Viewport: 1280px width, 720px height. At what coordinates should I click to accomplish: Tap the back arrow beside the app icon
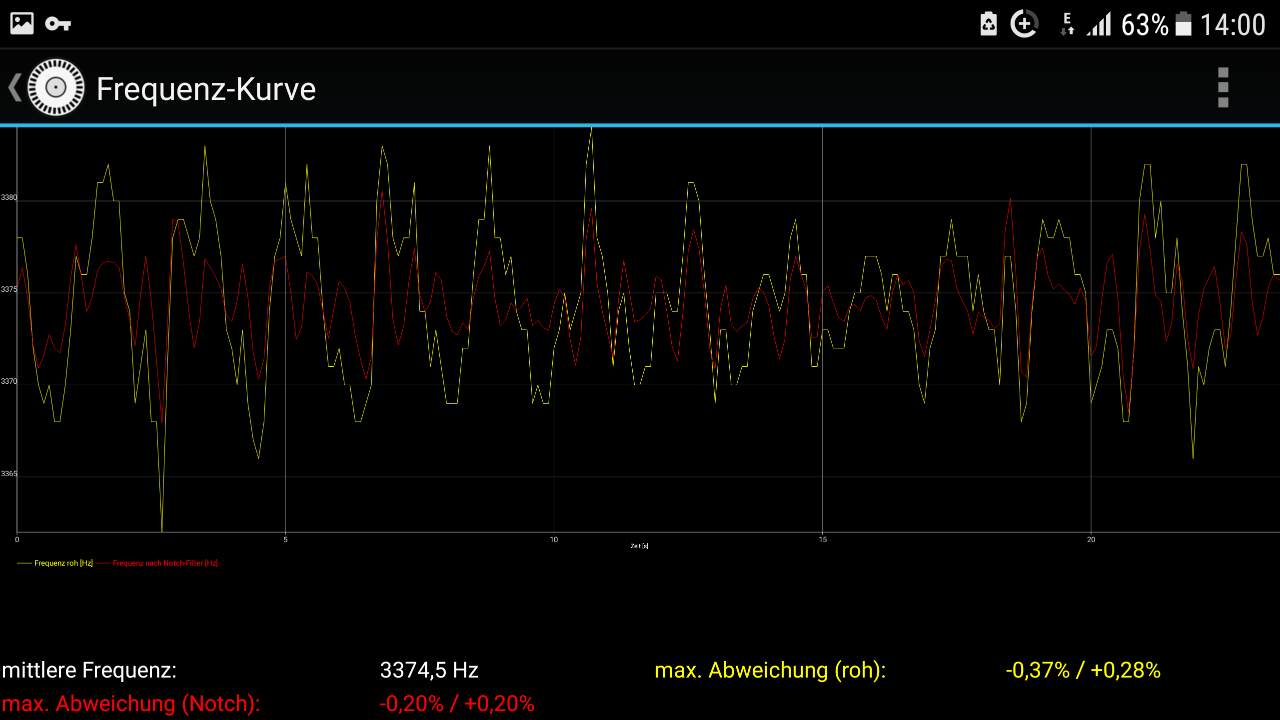coord(15,88)
